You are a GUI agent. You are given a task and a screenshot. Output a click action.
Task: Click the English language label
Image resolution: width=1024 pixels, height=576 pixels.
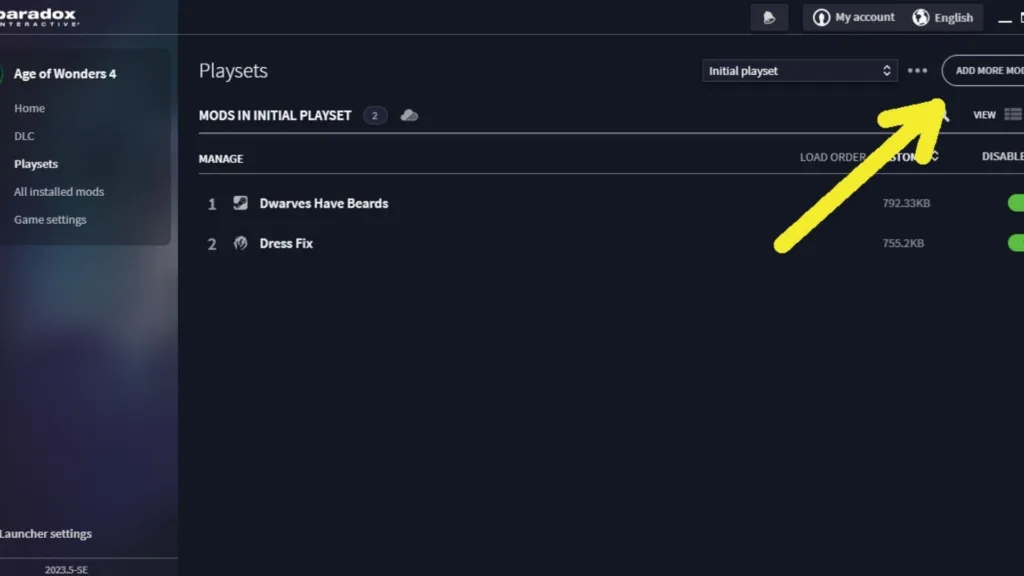(953, 18)
